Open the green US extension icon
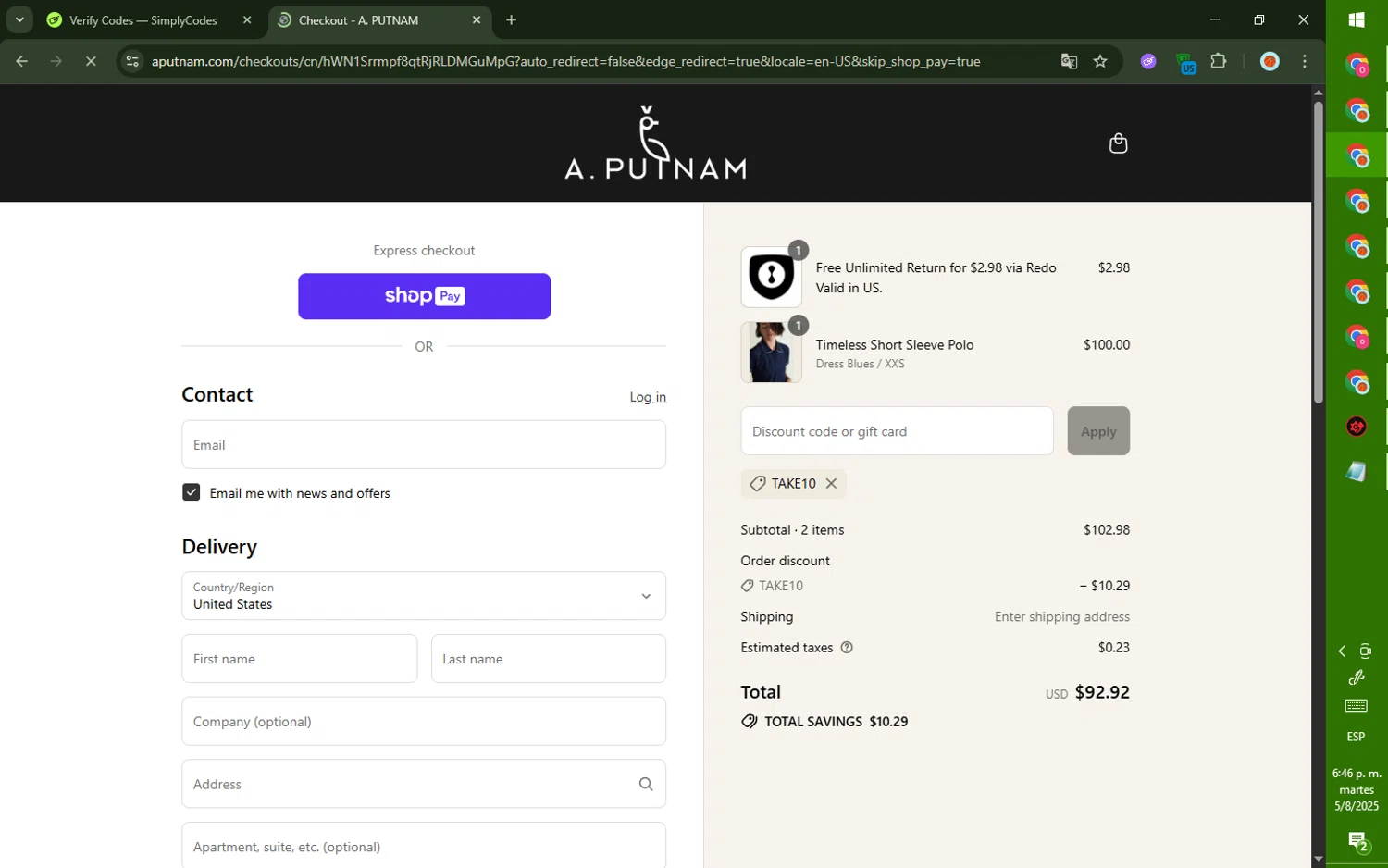 pos(1186,63)
